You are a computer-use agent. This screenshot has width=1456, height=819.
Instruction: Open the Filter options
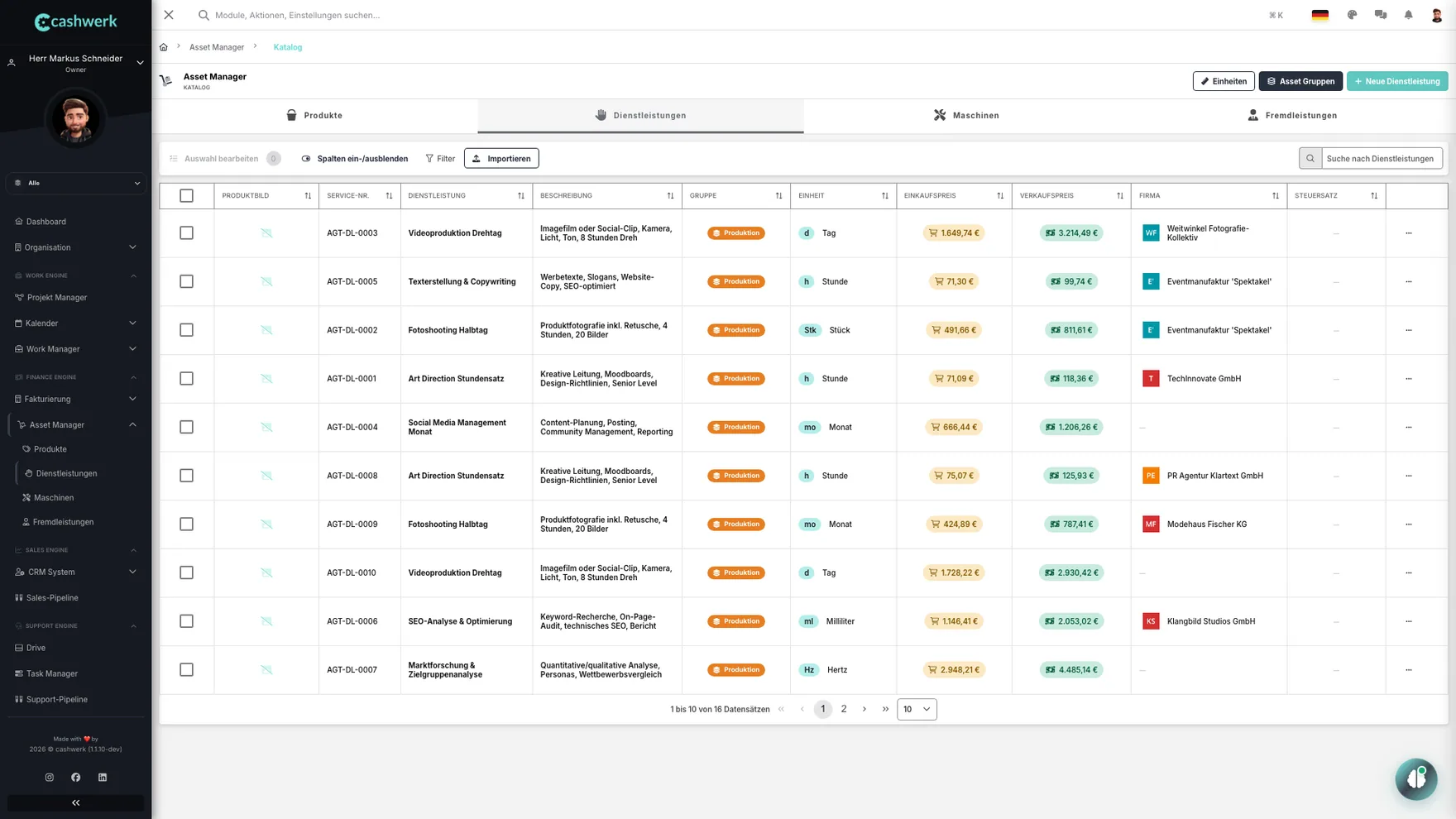tap(440, 158)
